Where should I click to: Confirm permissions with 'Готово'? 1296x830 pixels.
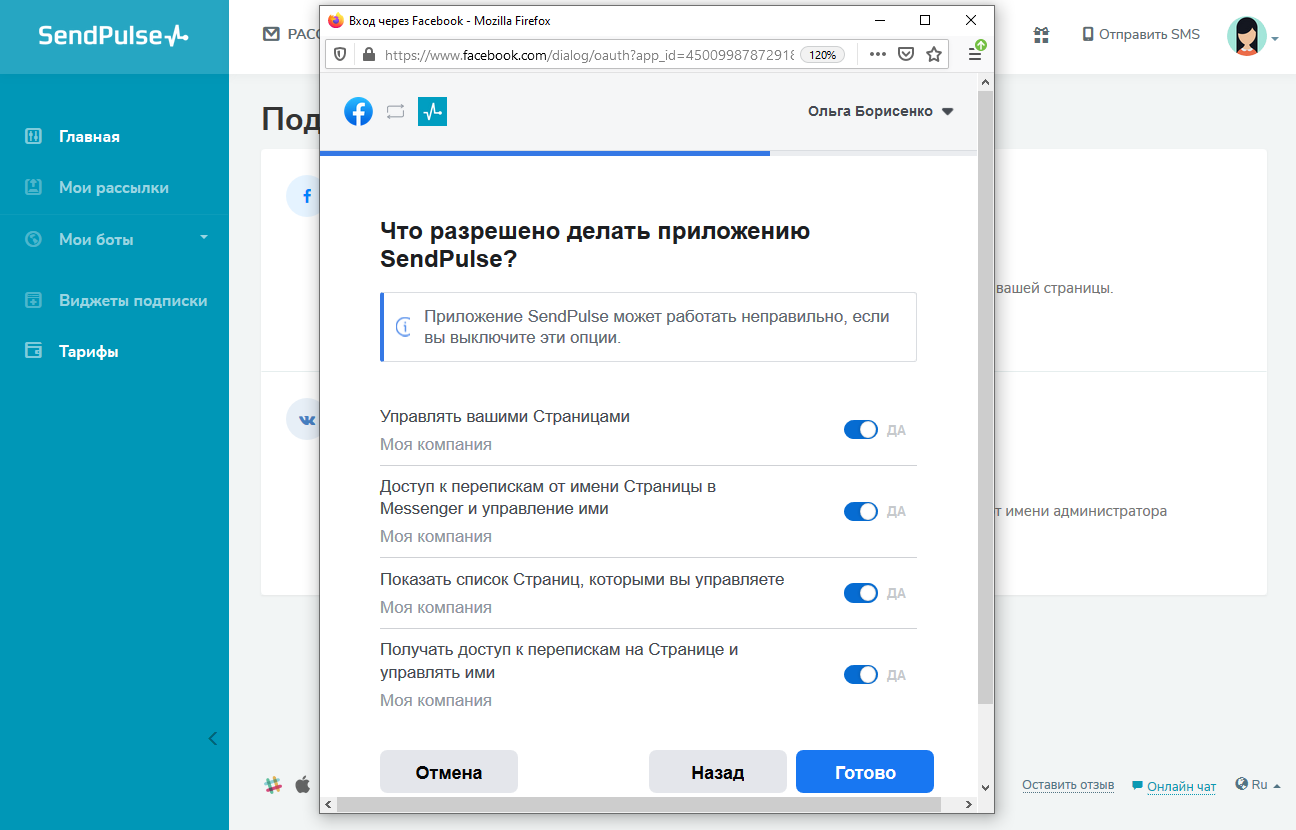coord(865,772)
